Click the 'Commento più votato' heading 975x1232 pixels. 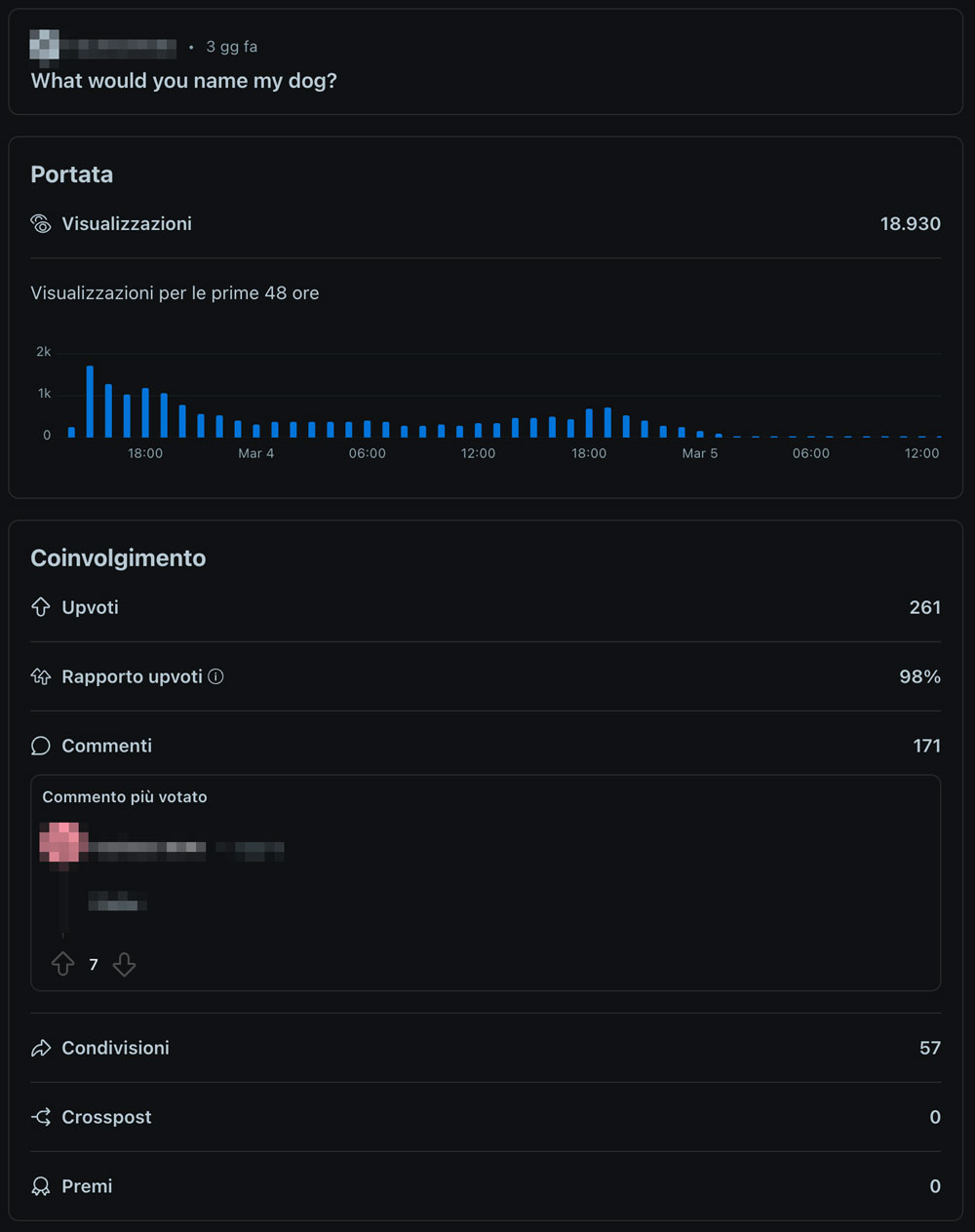click(125, 797)
